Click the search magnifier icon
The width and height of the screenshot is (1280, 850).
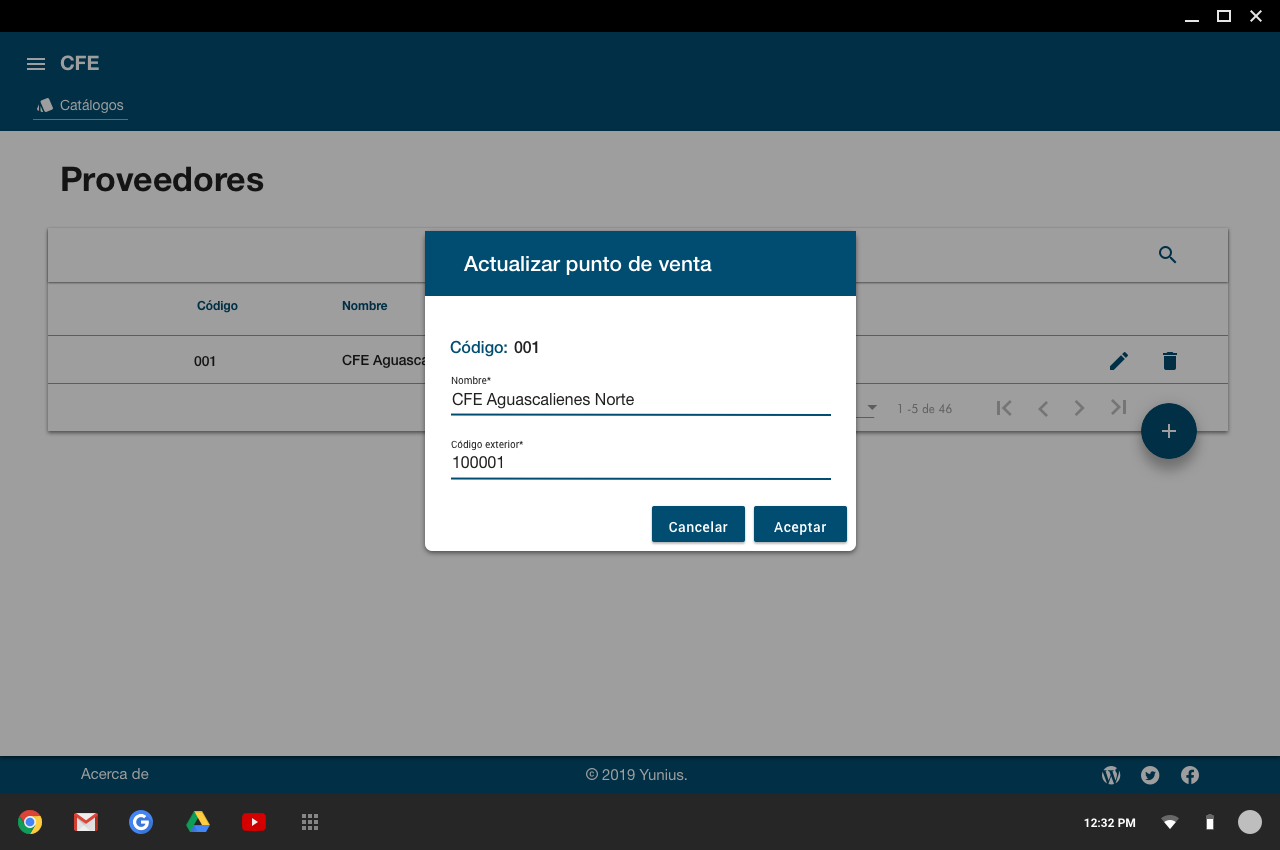(x=1167, y=255)
